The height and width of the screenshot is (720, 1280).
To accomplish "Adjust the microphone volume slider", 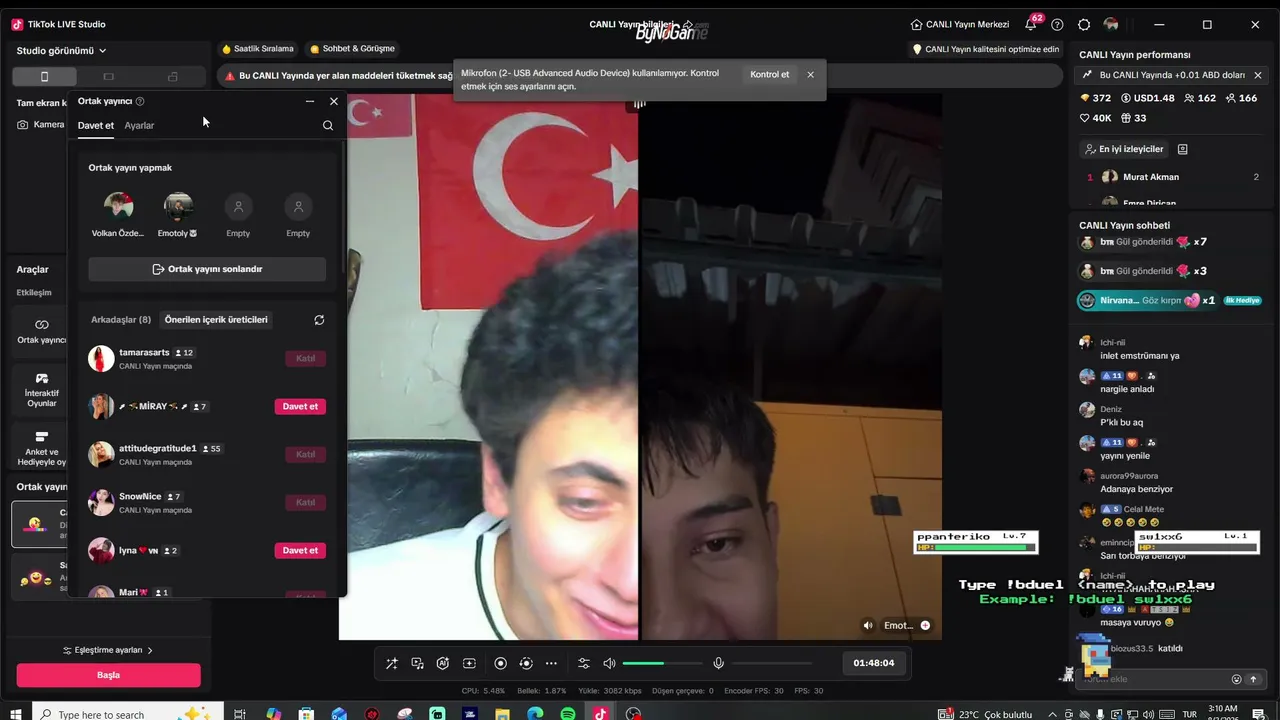I will (x=773, y=663).
